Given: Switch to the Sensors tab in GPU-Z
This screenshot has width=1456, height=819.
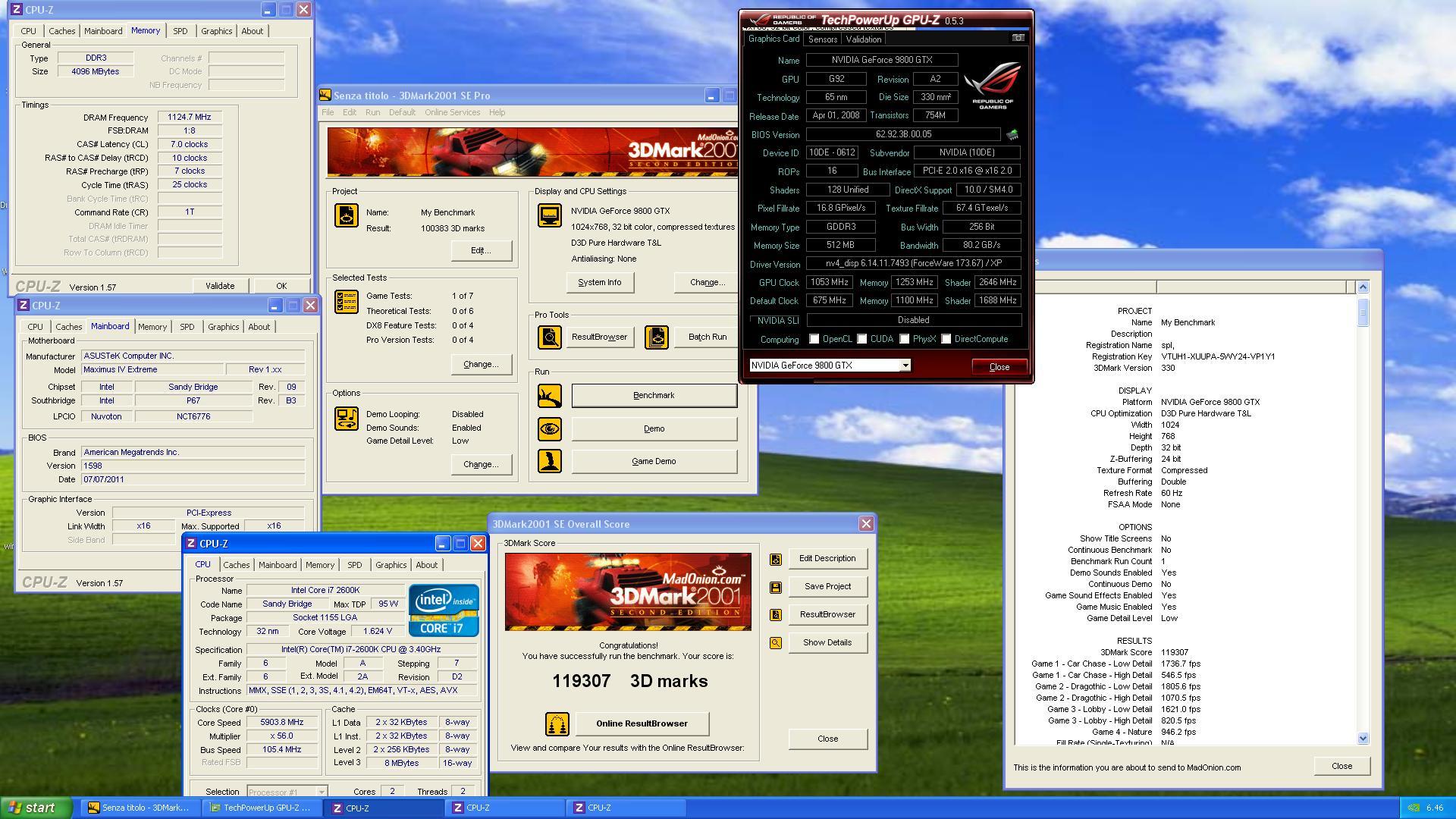Looking at the screenshot, I should click(x=822, y=39).
